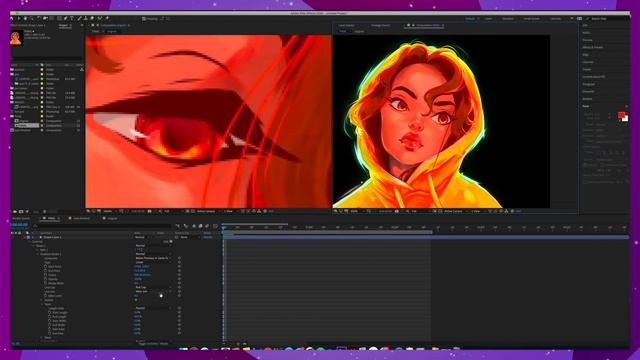Take a snapshot in the right viewer
Viewport: 640px width, 360px height.
[x=397, y=211]
